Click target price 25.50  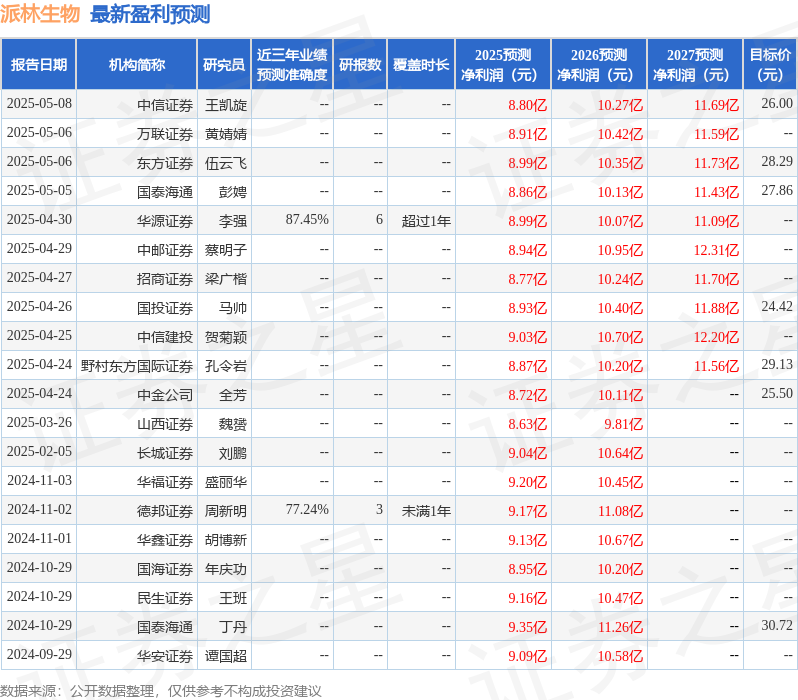point(777,394)
